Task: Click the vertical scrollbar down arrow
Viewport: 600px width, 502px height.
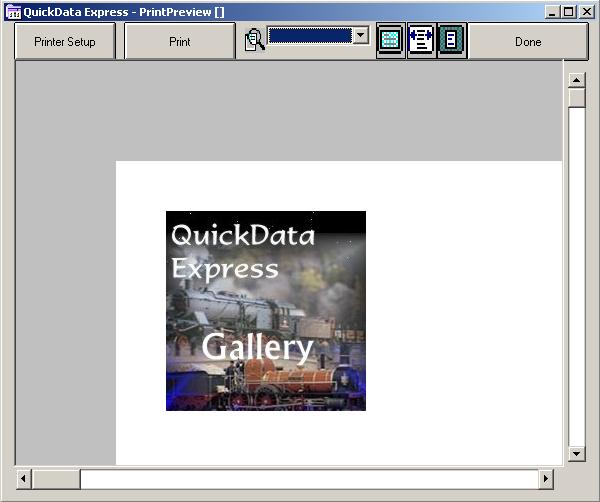Action: [x=576, y=454]
